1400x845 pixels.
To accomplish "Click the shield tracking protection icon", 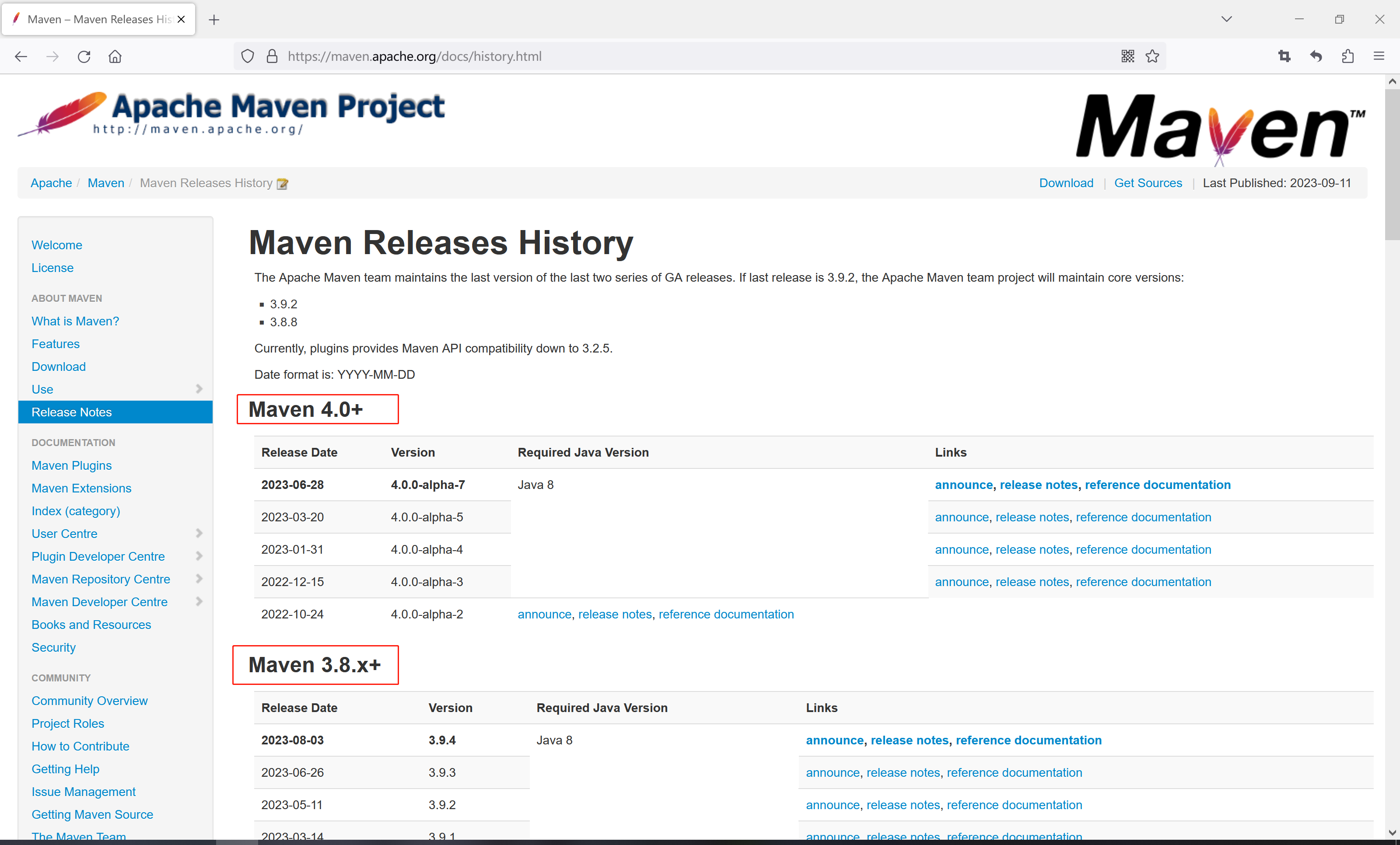I will [248, 56].
